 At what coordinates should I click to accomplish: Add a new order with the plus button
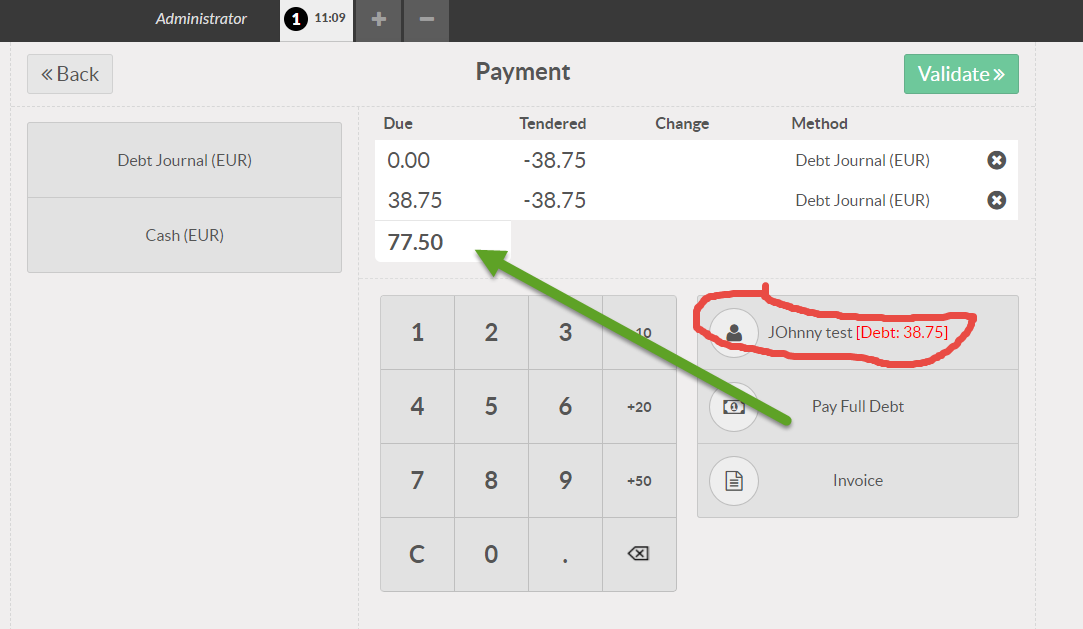coord(377,20)
